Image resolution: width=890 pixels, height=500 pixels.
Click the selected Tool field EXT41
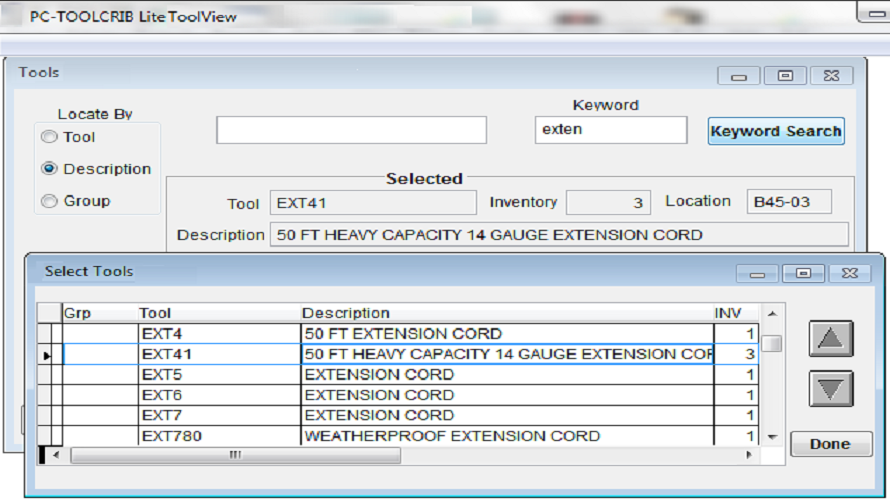(x=373, y=203)
